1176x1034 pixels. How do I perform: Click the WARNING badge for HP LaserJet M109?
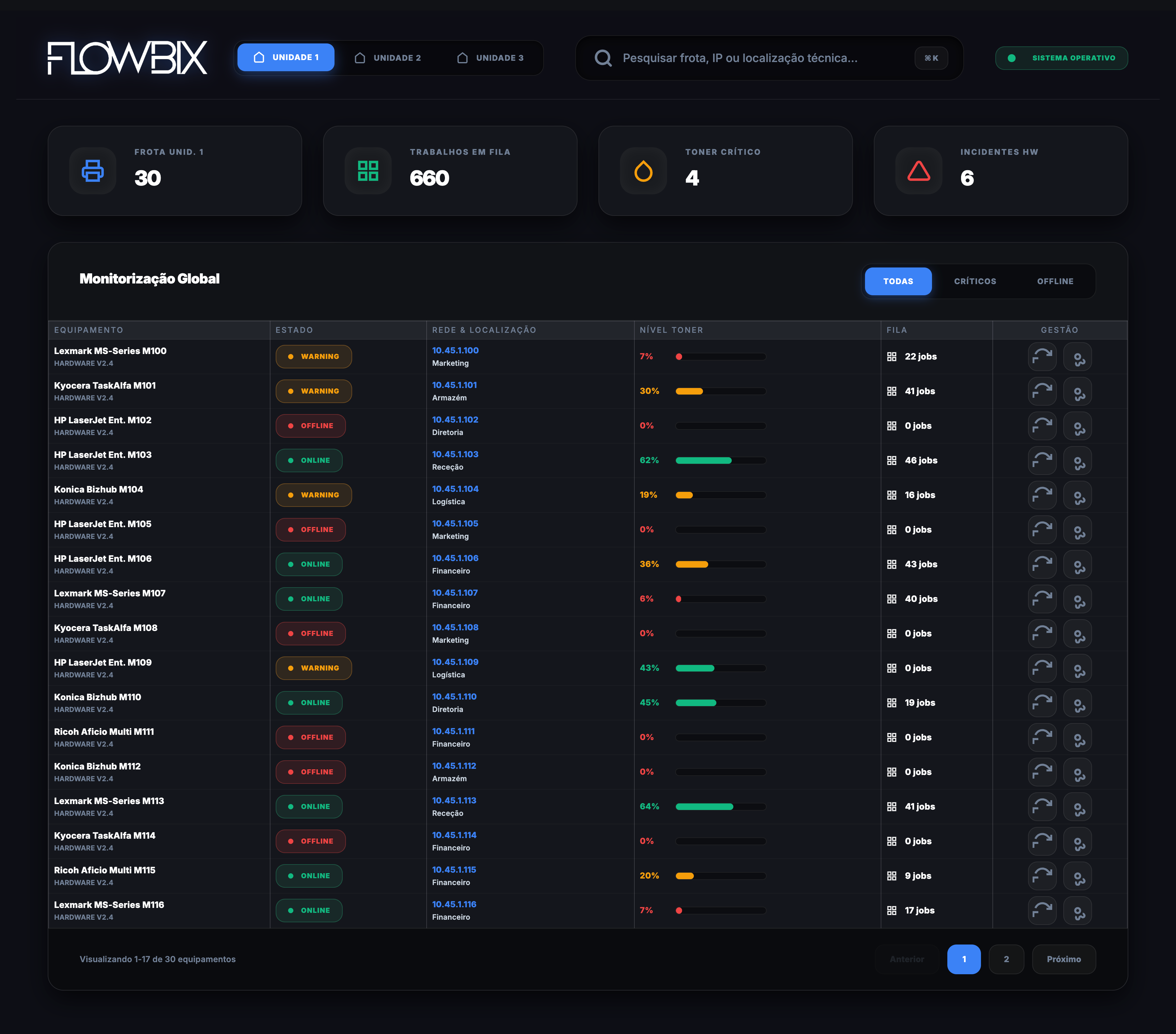pyautogui.click(x=314, y=668)
